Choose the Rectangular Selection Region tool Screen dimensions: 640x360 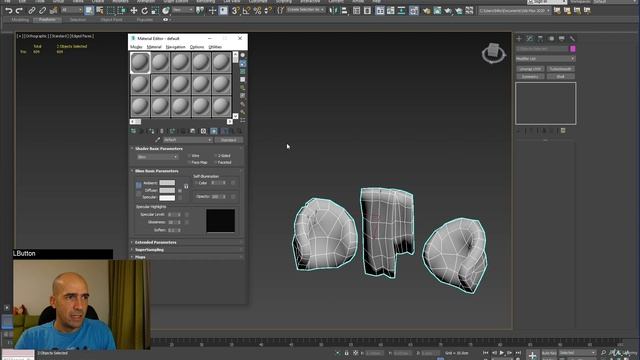click(111, 11)
